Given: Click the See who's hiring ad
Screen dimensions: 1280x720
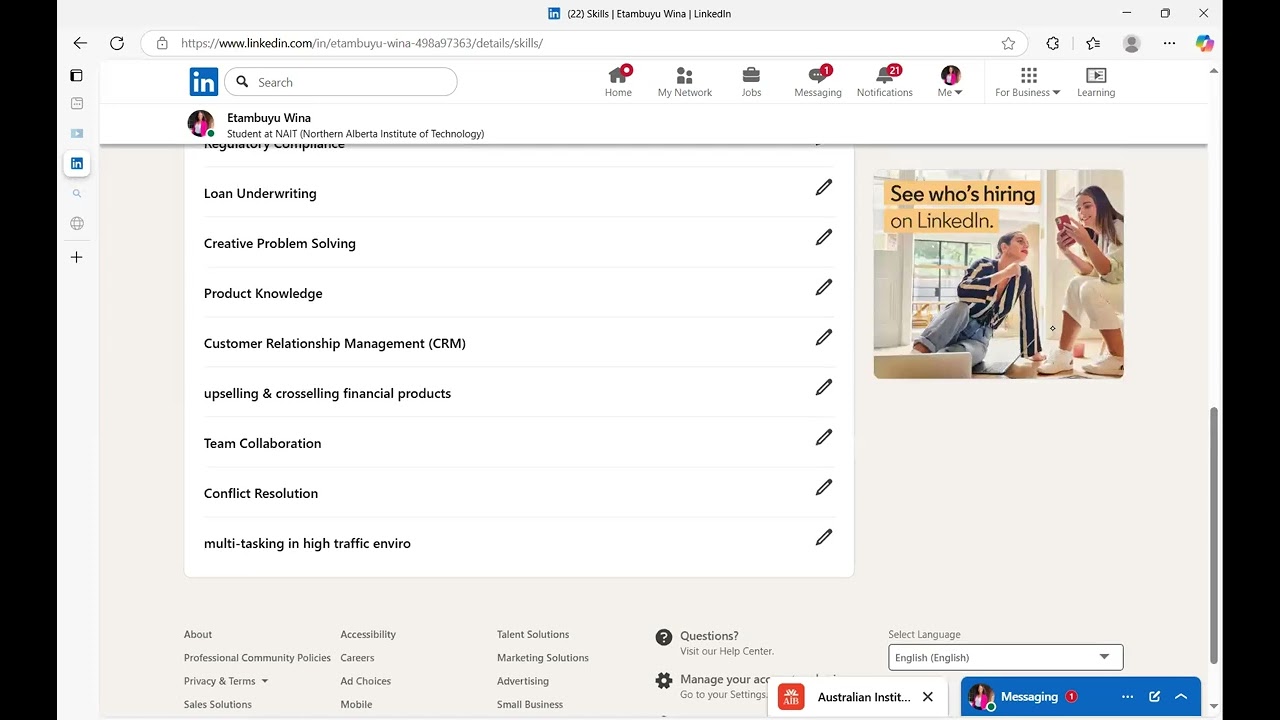Looking at the screenshot, I should 998,274.
